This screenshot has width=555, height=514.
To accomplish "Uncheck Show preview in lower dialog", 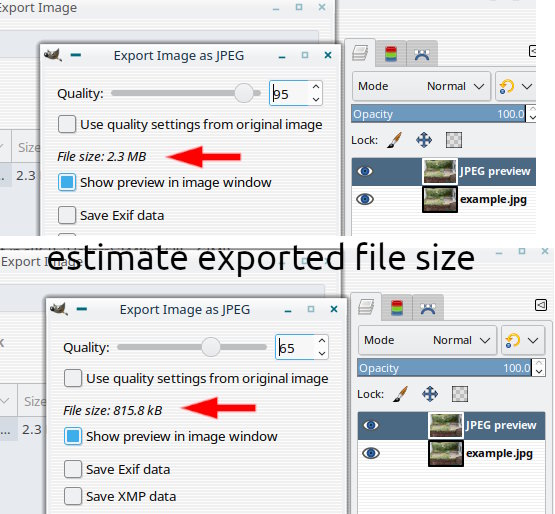I will click(73, 436).
